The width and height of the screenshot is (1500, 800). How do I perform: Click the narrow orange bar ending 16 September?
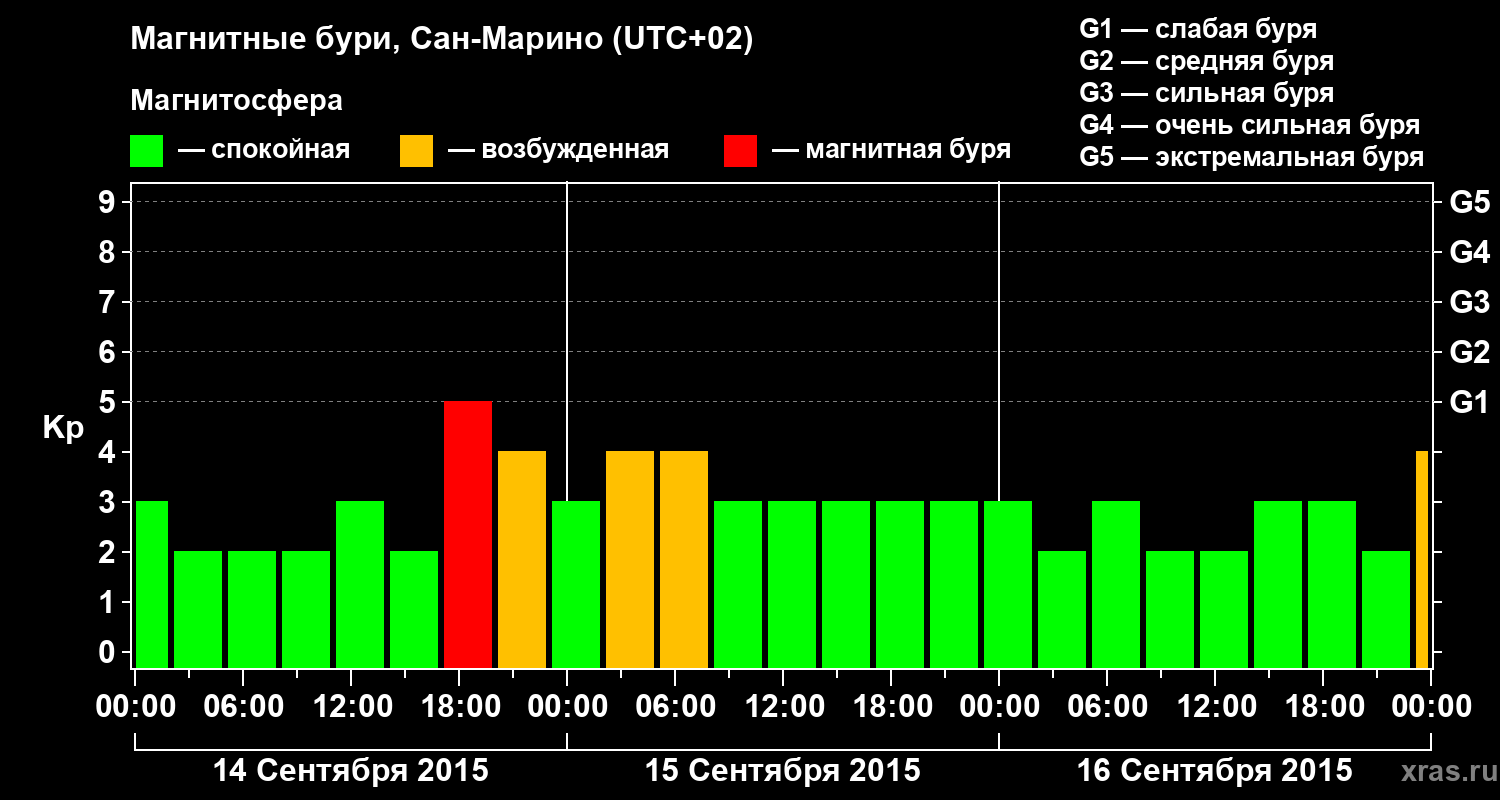point(1422,559)
